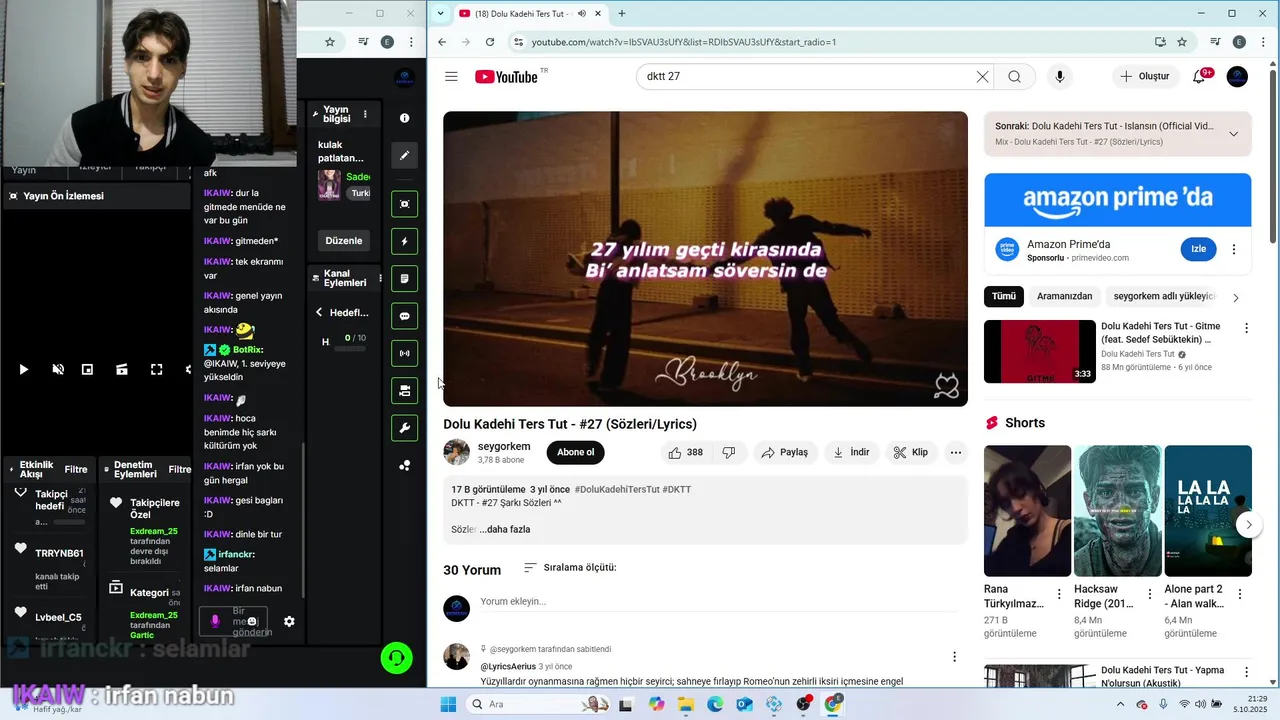Click the Klip button

tap(911, 452)
